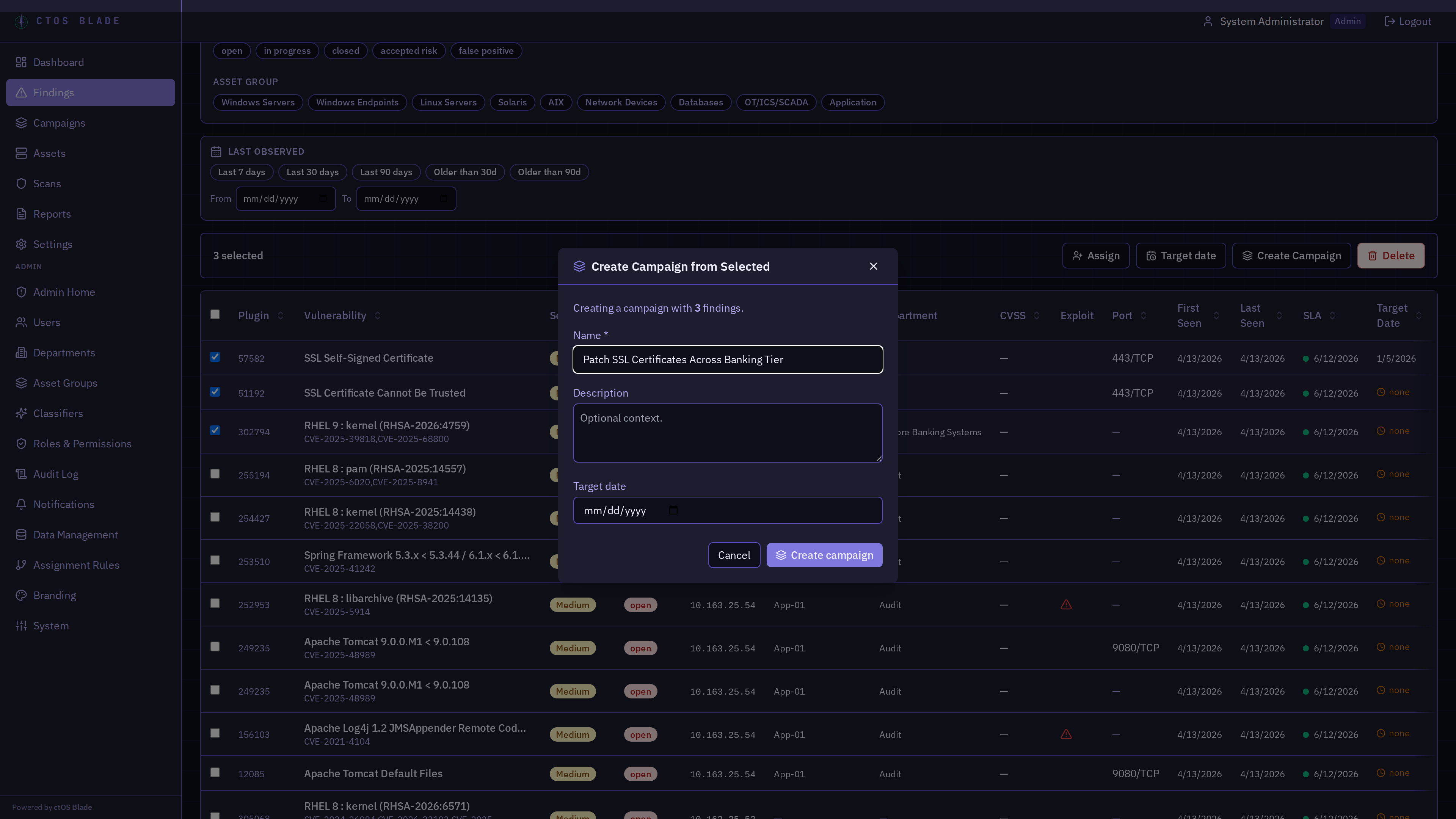Open the Dashboard icon in sidebar

tap(21, 62)
